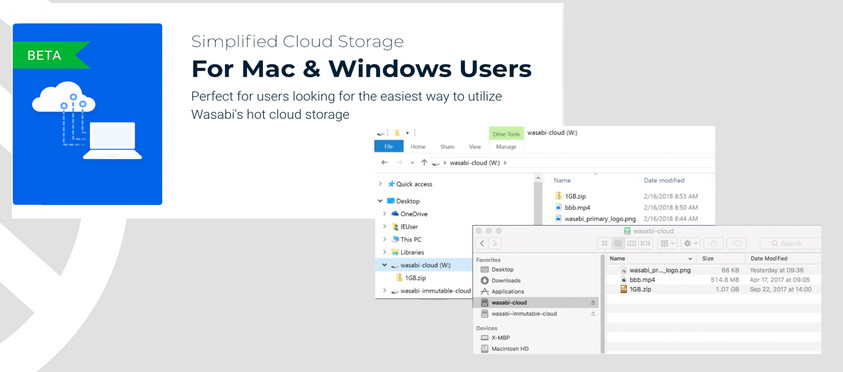Select bbb.mp4 in Explorer file list
The image size is (843, 372).
[x=577, y=207]
